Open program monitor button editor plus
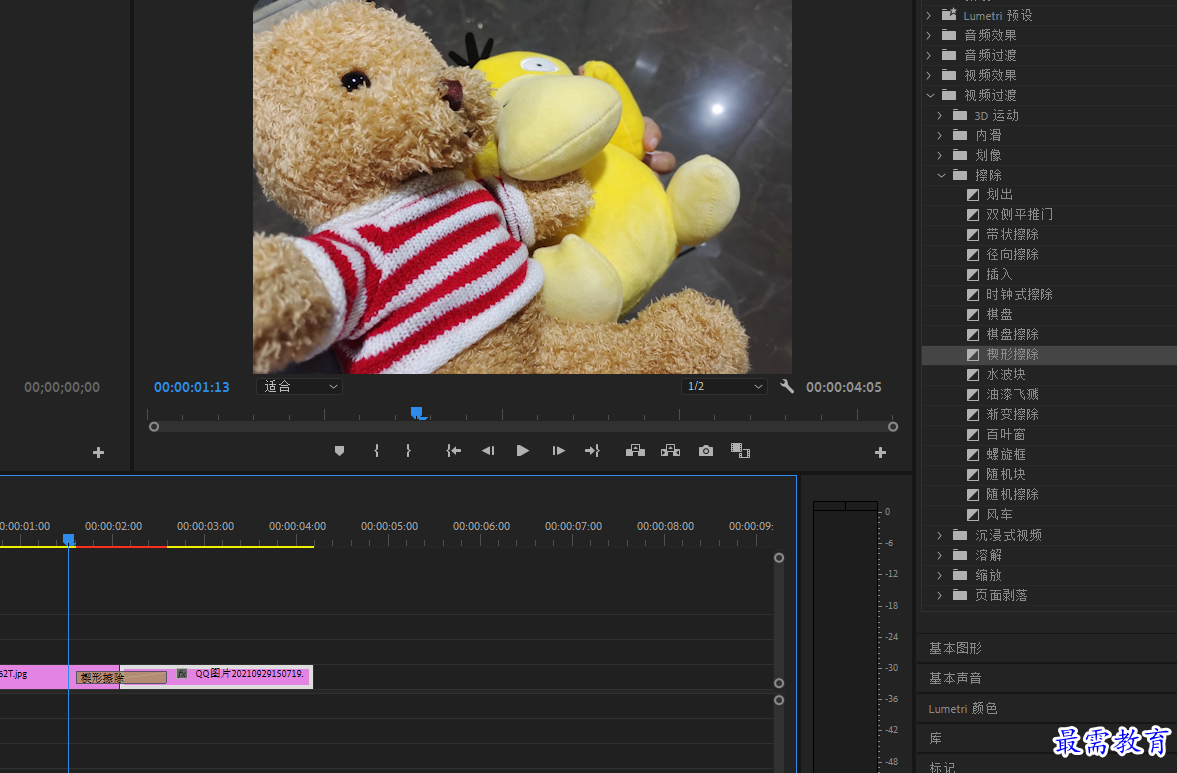Screen dimensions: 1177x773 click(880, 453)
